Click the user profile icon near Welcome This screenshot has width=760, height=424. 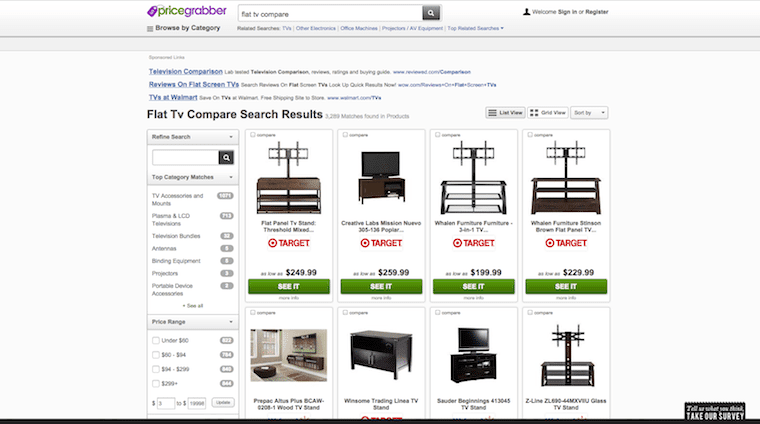[x=526, y=12]
